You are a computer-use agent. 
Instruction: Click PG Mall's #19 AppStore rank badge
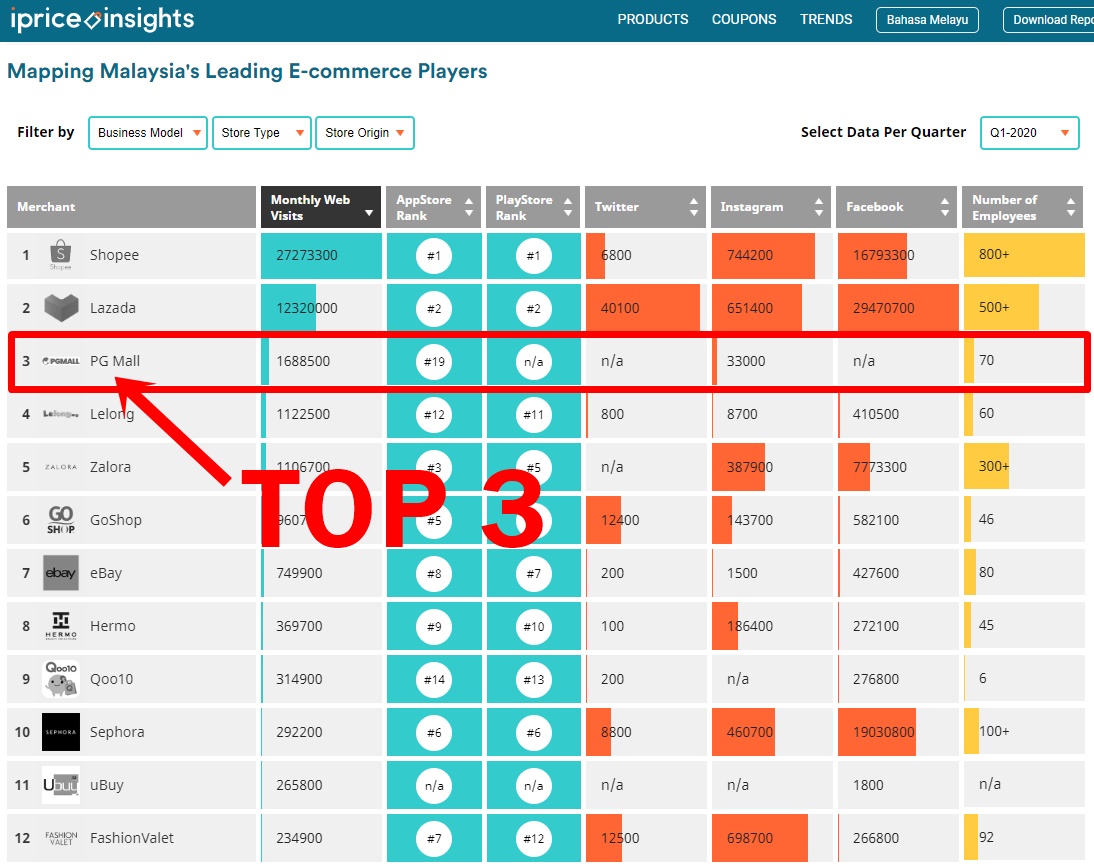pyautogui.click(x=434, y=362)
